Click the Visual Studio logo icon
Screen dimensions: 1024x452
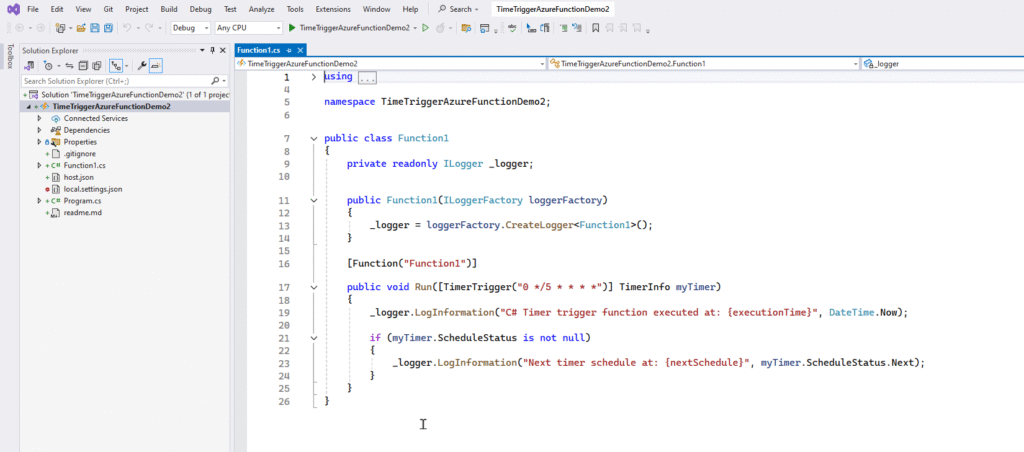[12, 9]
